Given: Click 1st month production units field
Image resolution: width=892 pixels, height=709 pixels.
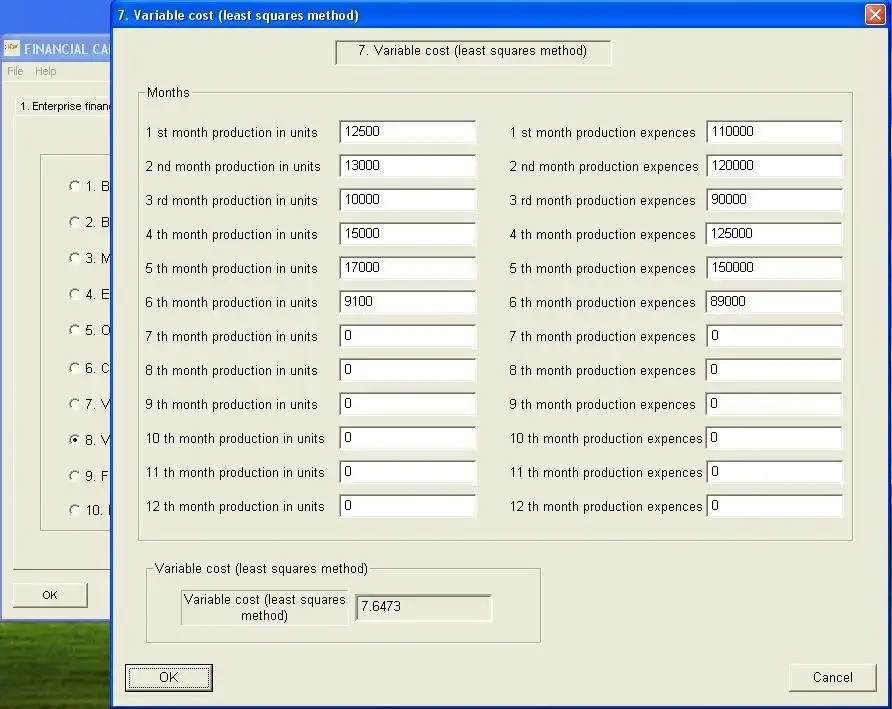Looking at the screenshot, I should click(407, 131).
